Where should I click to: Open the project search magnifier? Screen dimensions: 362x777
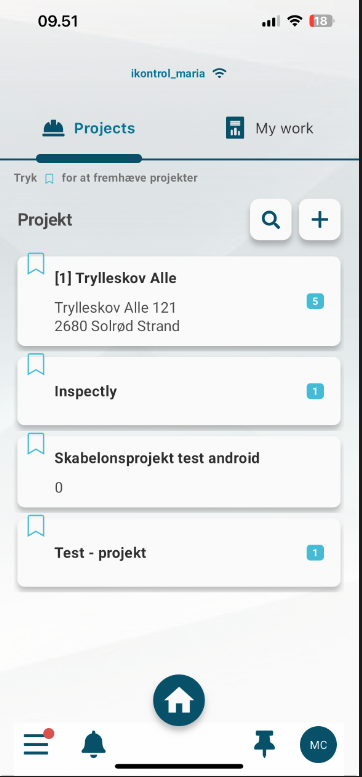pyautogui.click(x=270, y=220)
